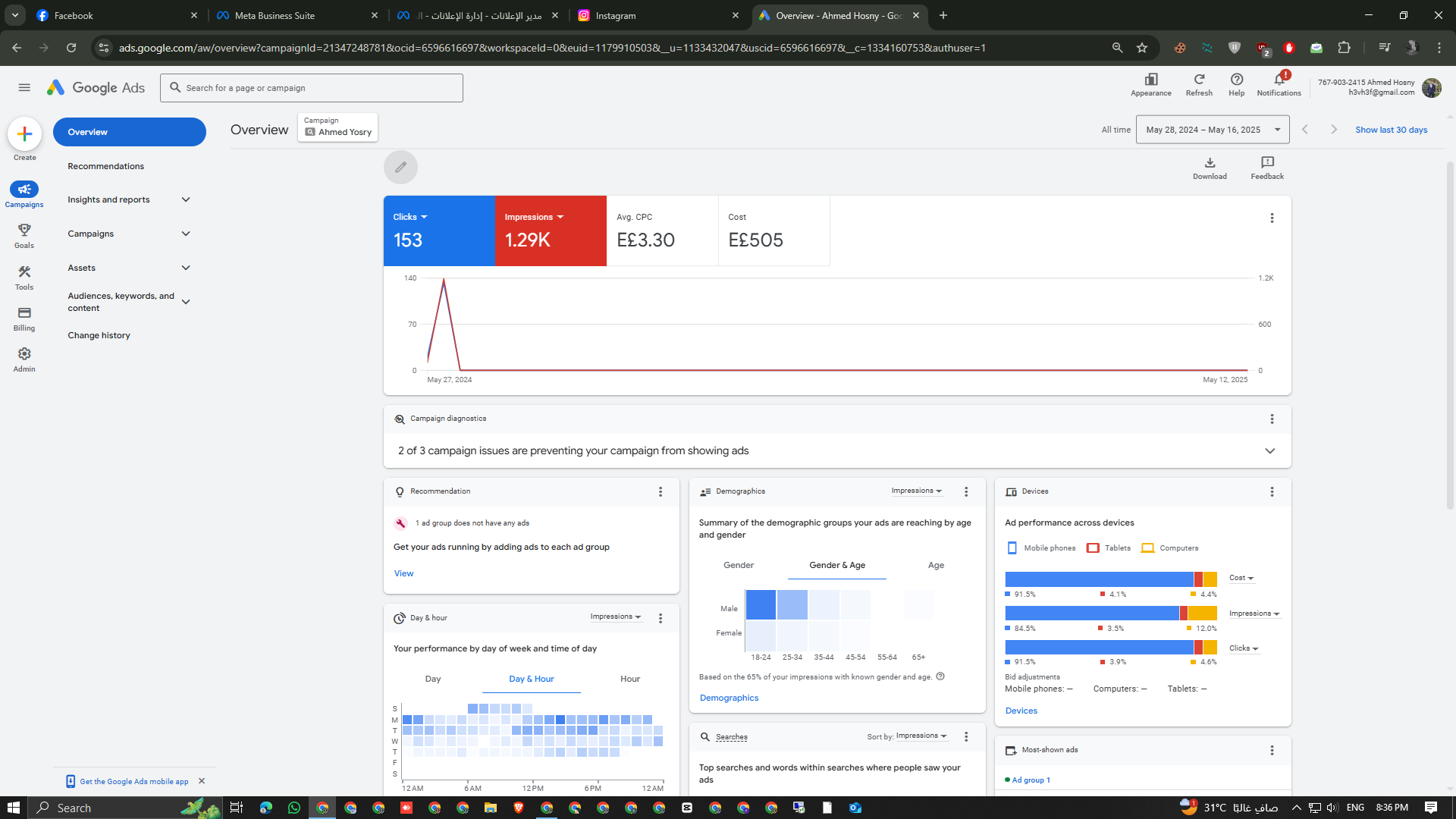
Task: Change Searches sort by dropdown
Action: coord(921,736)
